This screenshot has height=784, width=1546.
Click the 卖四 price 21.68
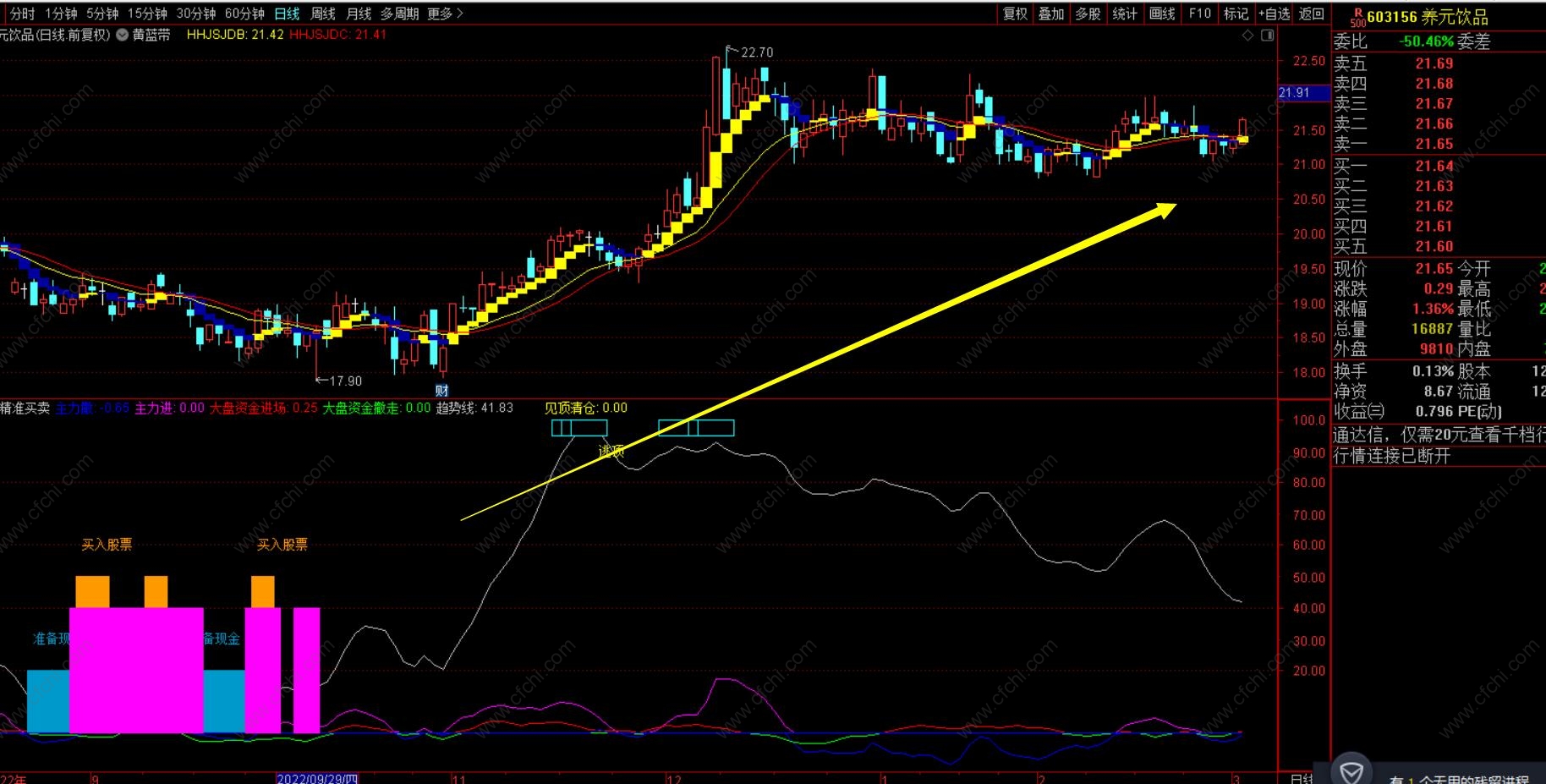1434,84
